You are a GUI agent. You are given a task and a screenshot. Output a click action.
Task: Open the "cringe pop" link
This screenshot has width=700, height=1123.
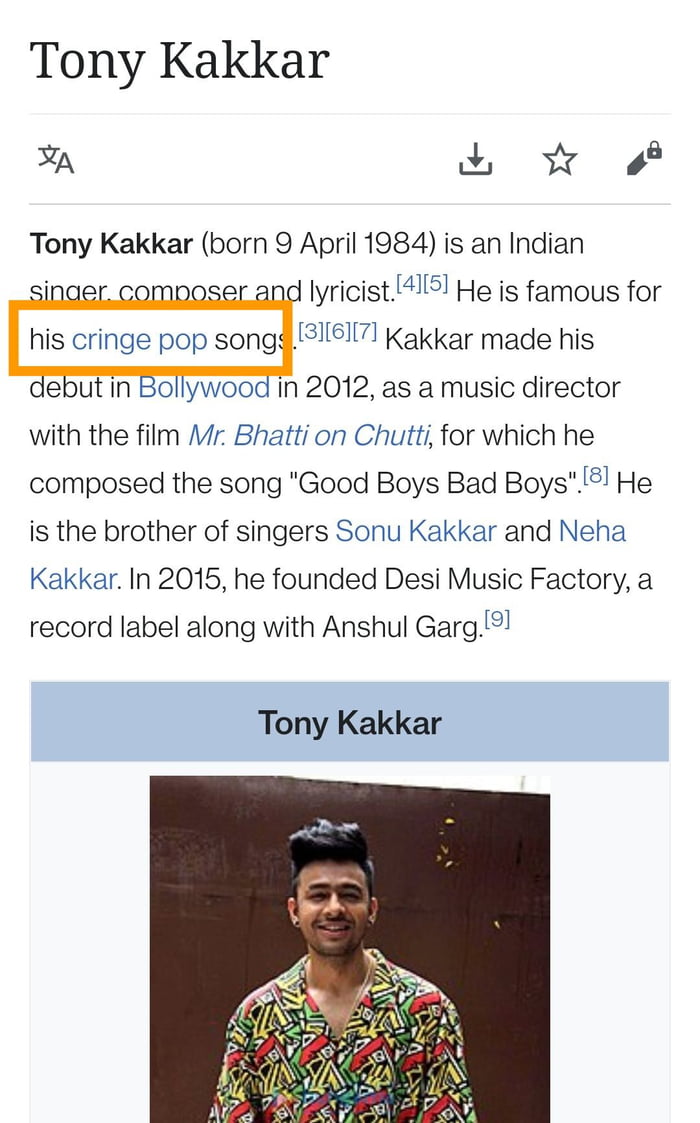click(139, 340)
